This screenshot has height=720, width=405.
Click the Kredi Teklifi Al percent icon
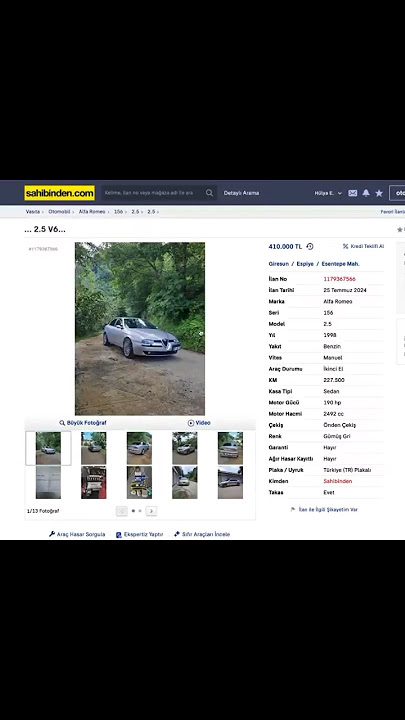(x=345, y=247)
